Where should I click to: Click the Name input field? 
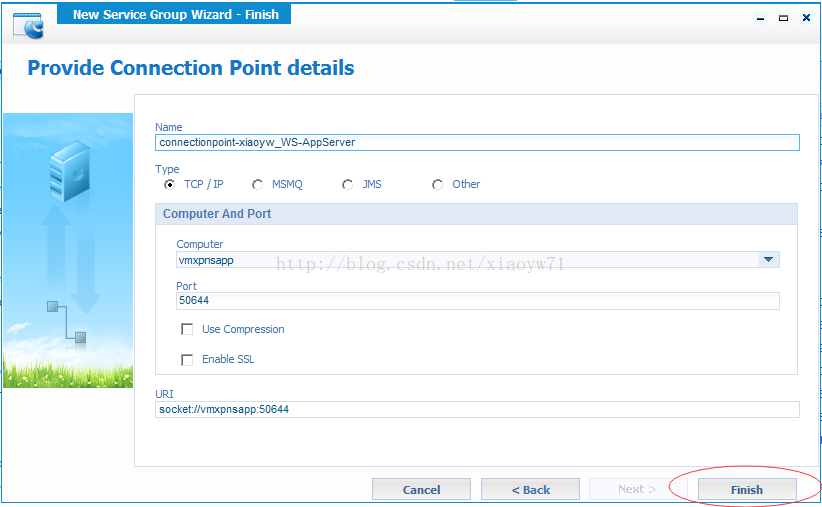pyautogui.click(x=477, y=143)
